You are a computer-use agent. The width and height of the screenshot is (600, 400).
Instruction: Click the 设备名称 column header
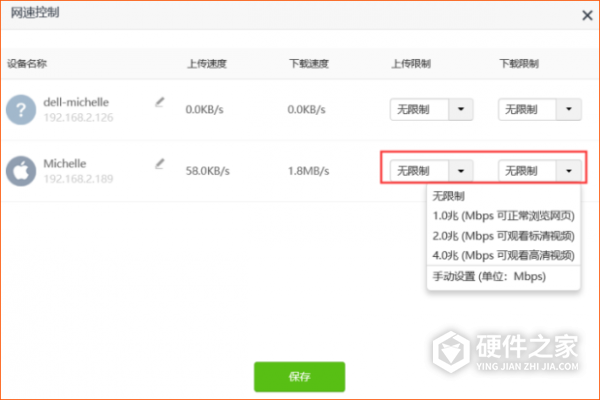(27, 63)
